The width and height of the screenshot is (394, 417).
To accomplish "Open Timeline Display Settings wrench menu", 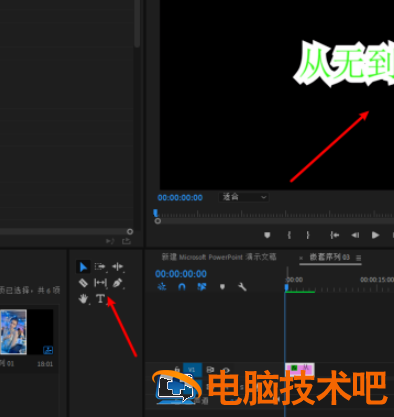I will [x=242, y=287].
